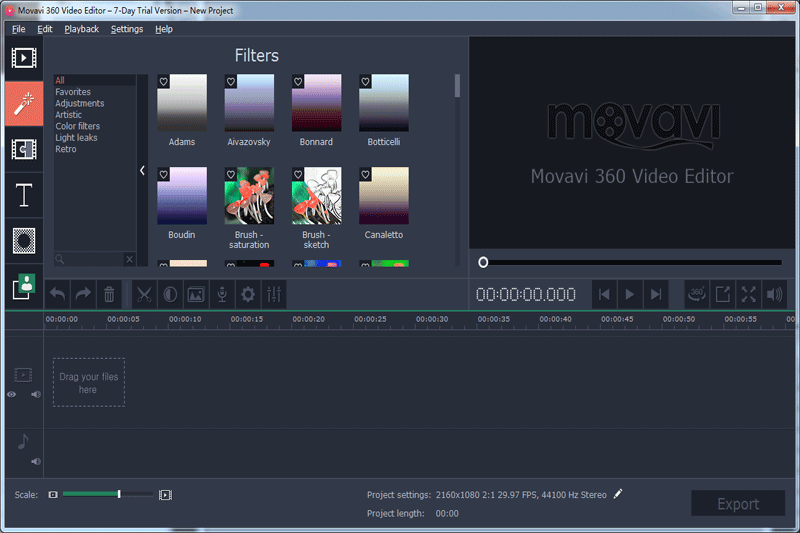Open the Color adjustments icon
The height and width of the screenshot is (533, 800).
tap(170, 294)
